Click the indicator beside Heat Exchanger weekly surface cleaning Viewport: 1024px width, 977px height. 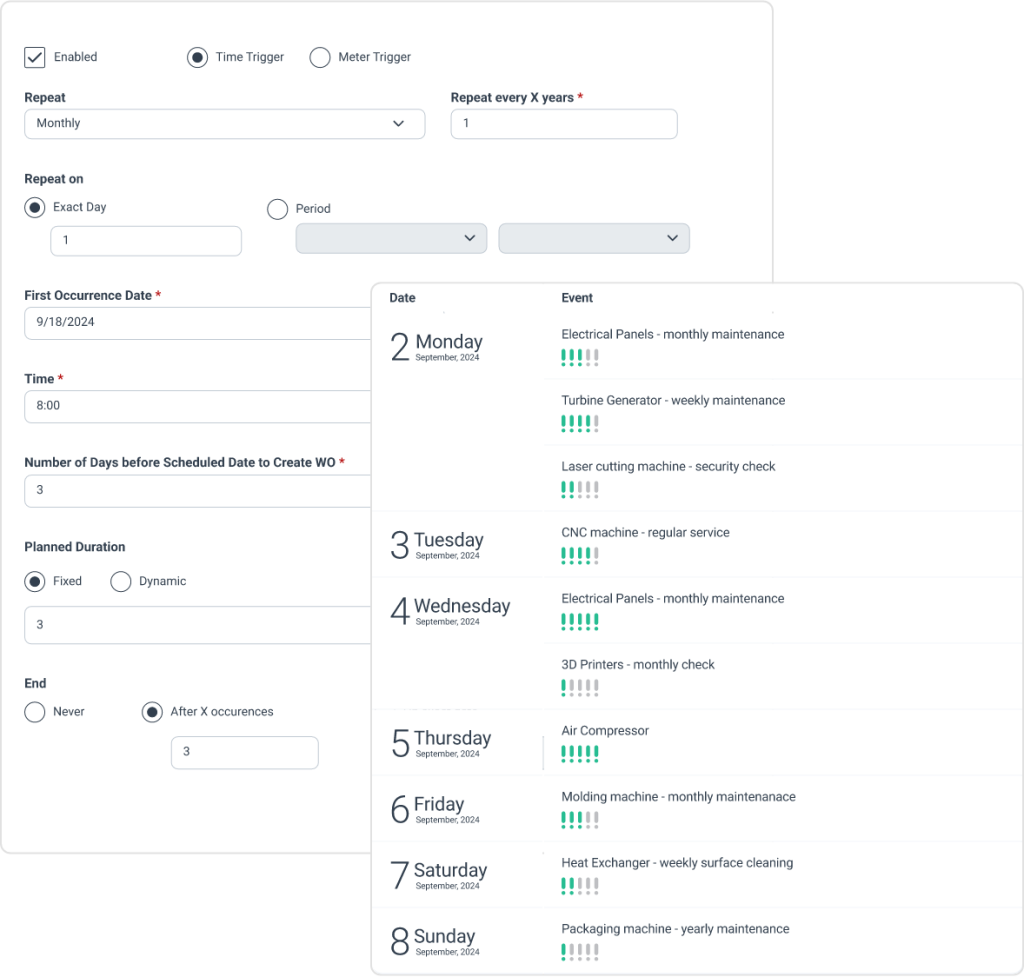(x=580, y=885)
